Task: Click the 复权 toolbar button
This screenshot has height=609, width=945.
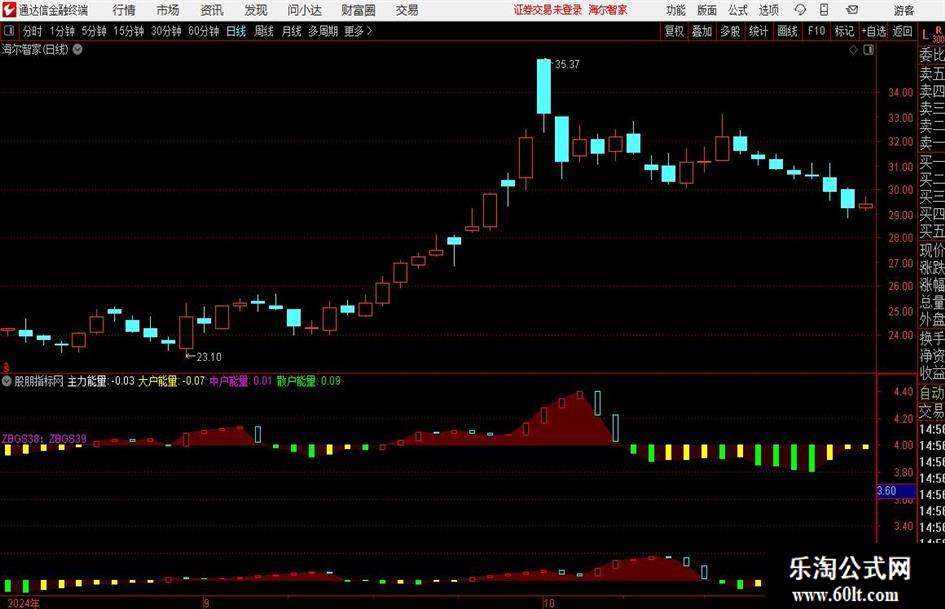Action: pos(674,31)
